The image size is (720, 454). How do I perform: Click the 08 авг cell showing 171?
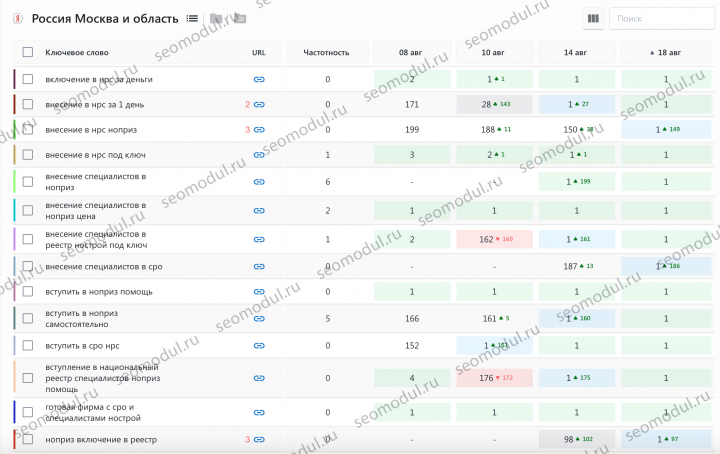(x=412, y=104)
